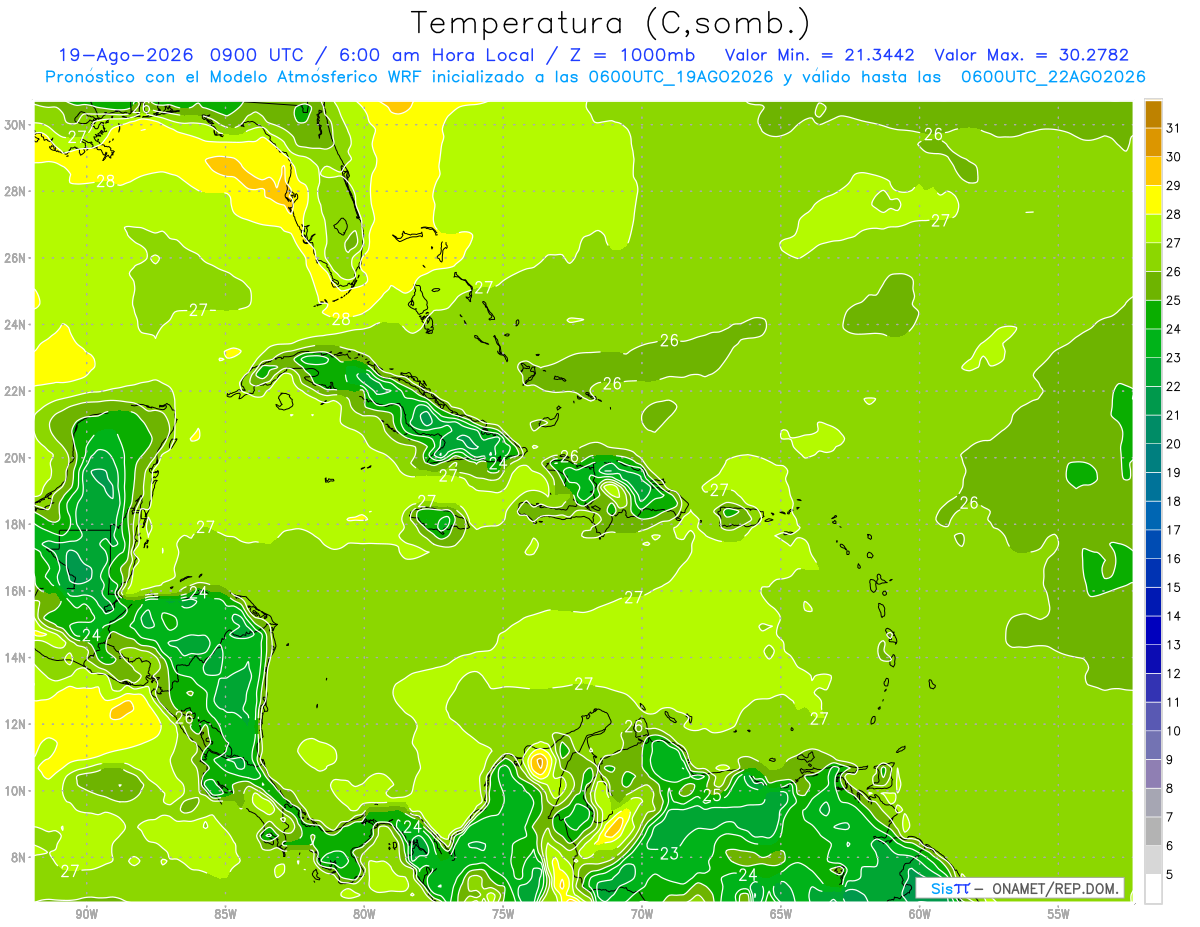Click the 8N latitude axis label
1200x927 pixels.
[x=20, y=857]
